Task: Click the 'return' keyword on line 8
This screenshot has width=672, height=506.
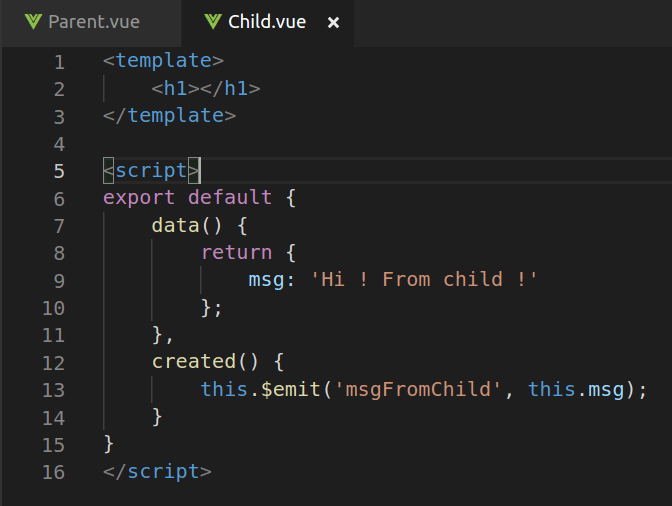Action: [x=237, y=252]
